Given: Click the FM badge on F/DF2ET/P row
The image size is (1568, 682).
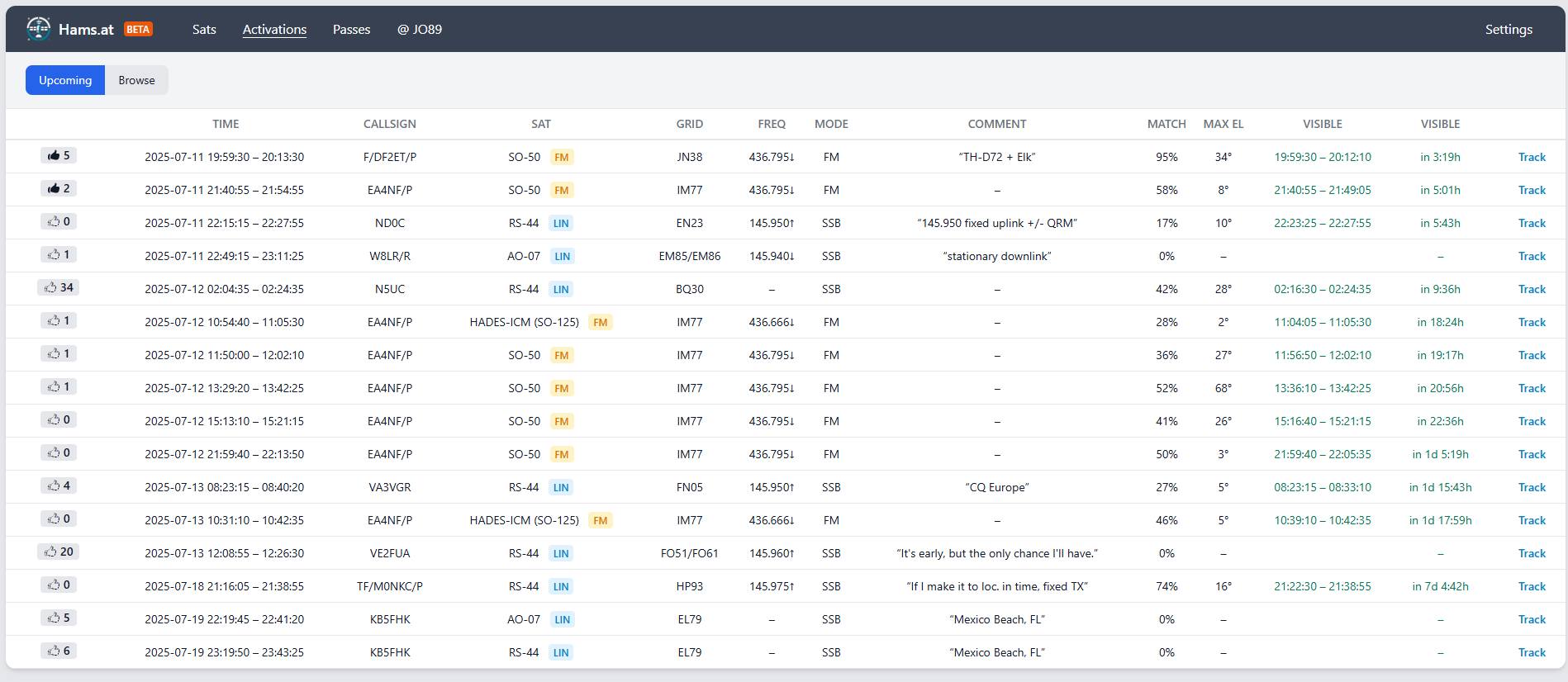Looking at the screenshot, I should click(x=562, y=157).
